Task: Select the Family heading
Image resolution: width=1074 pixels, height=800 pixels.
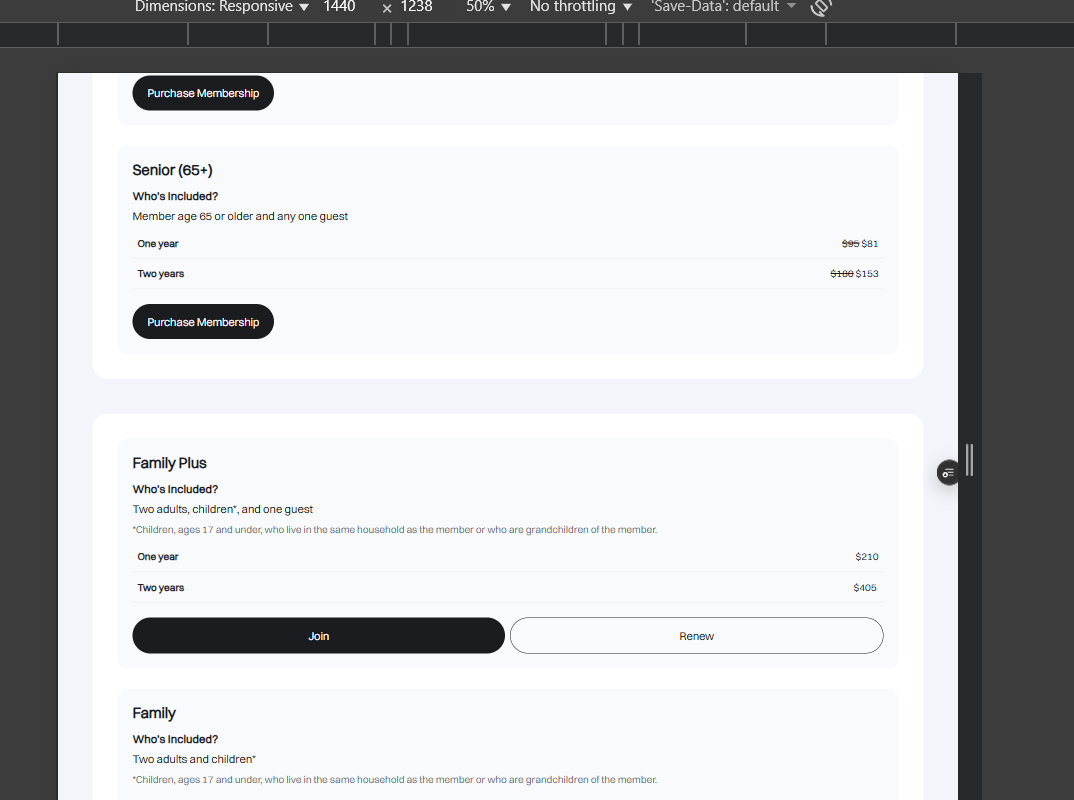Action: 154,713
